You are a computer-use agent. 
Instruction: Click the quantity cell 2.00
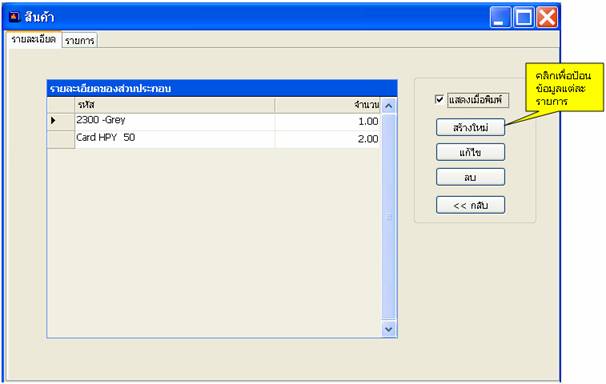click(x=328, y=139)
